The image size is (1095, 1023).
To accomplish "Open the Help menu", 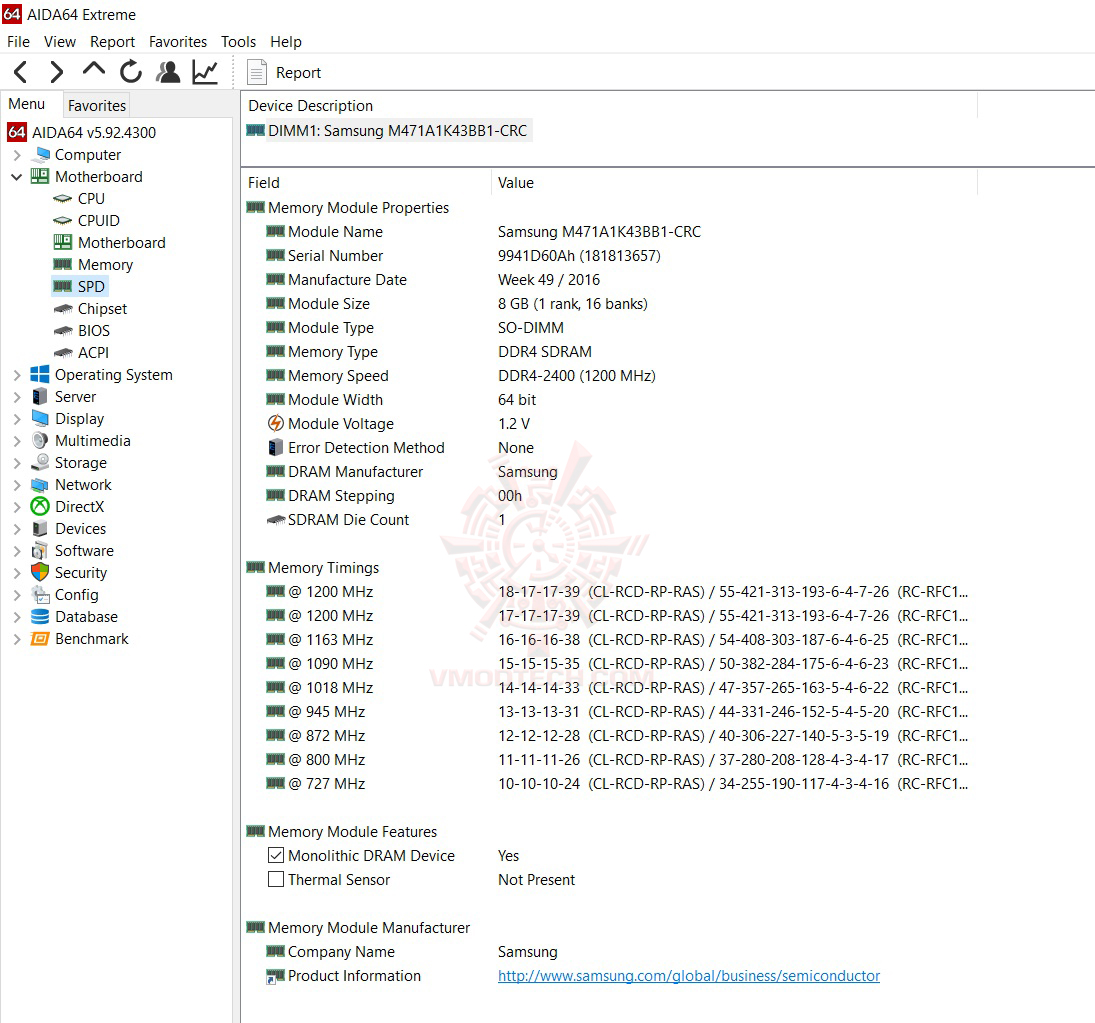I will (286, 42).
